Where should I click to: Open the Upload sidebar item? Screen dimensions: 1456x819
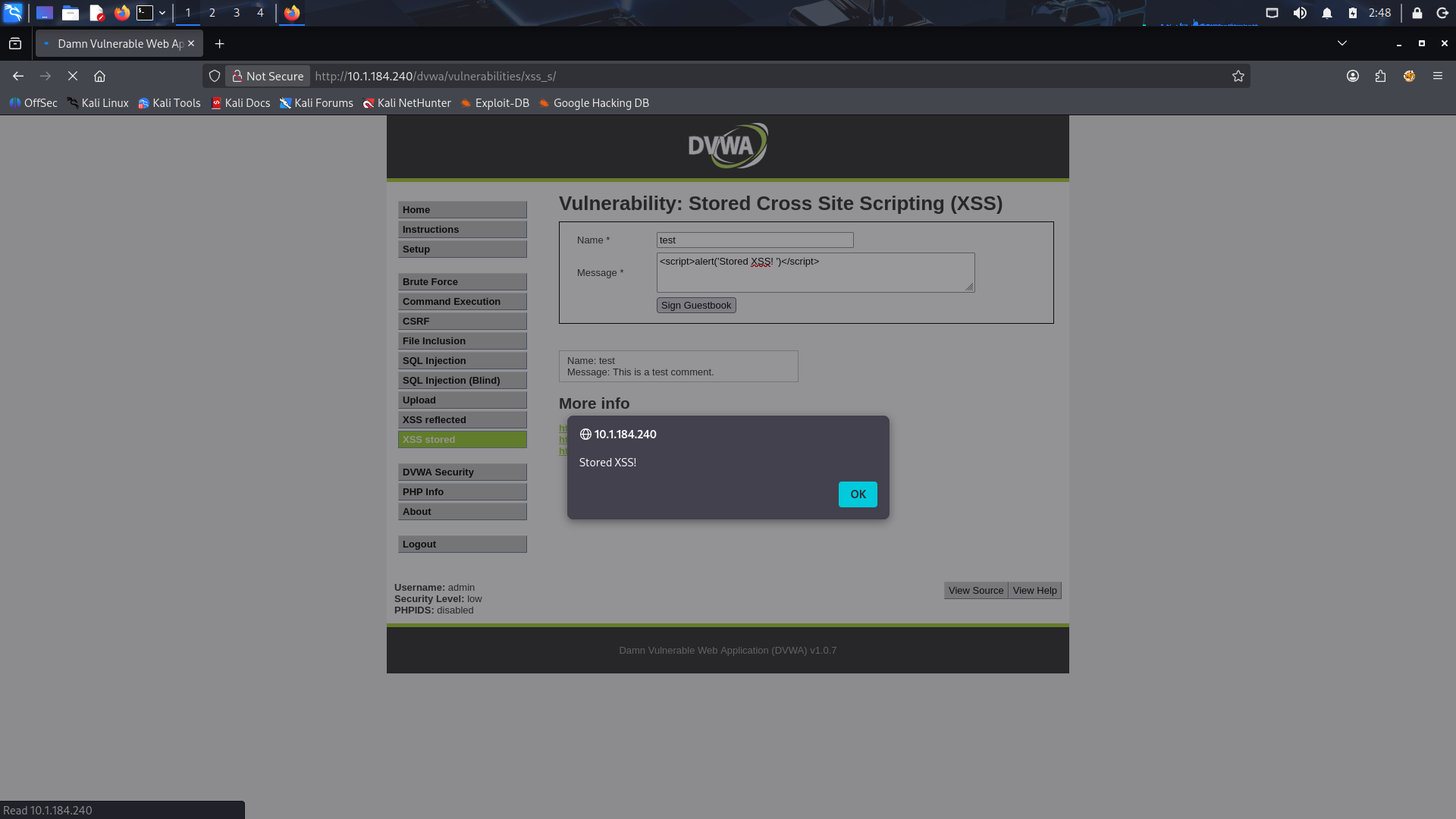pyautogui.click(x=463, y=400)
